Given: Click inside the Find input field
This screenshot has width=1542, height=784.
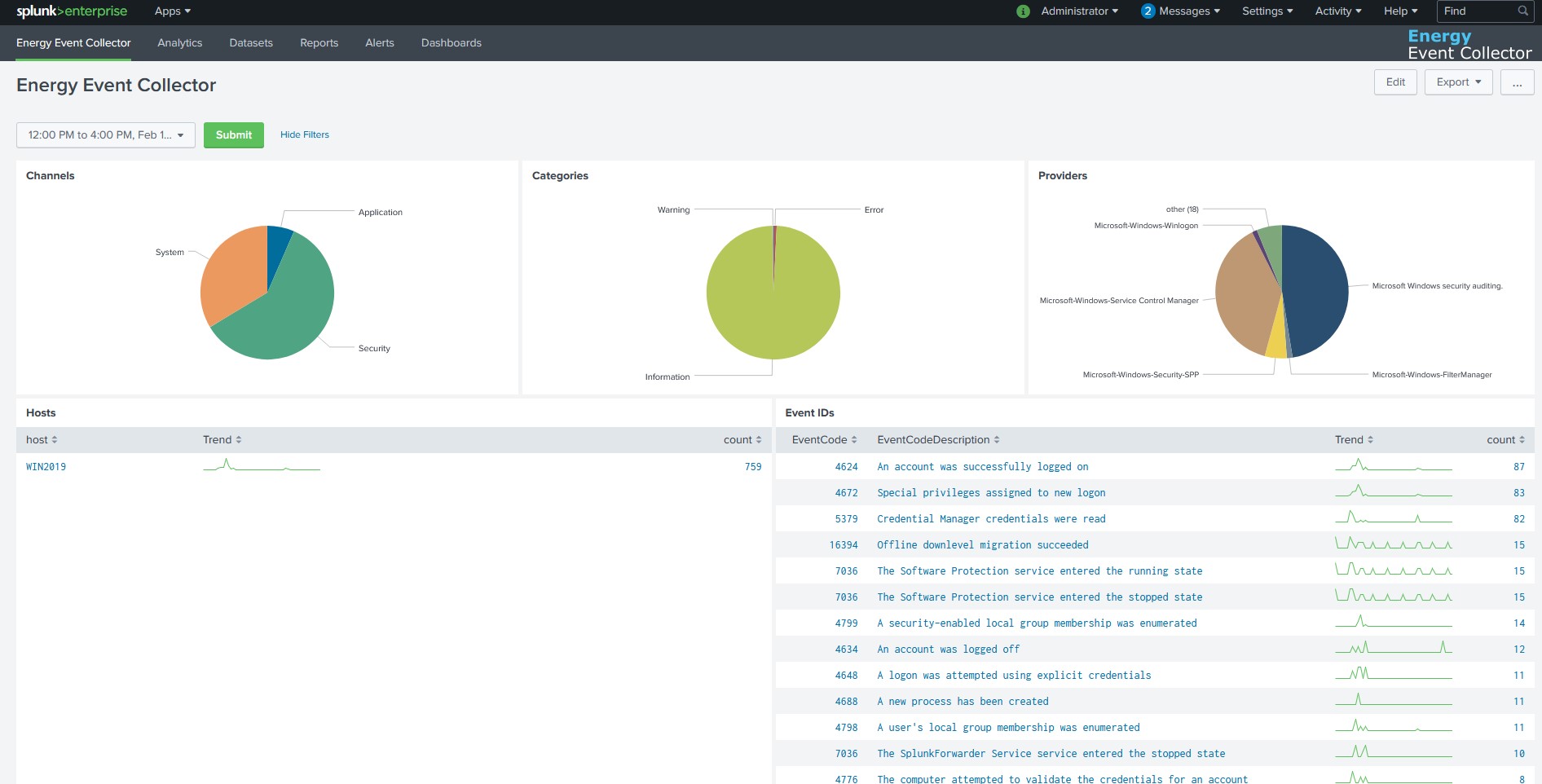Looking at the screenshot, I should (x=1477, y=11).
